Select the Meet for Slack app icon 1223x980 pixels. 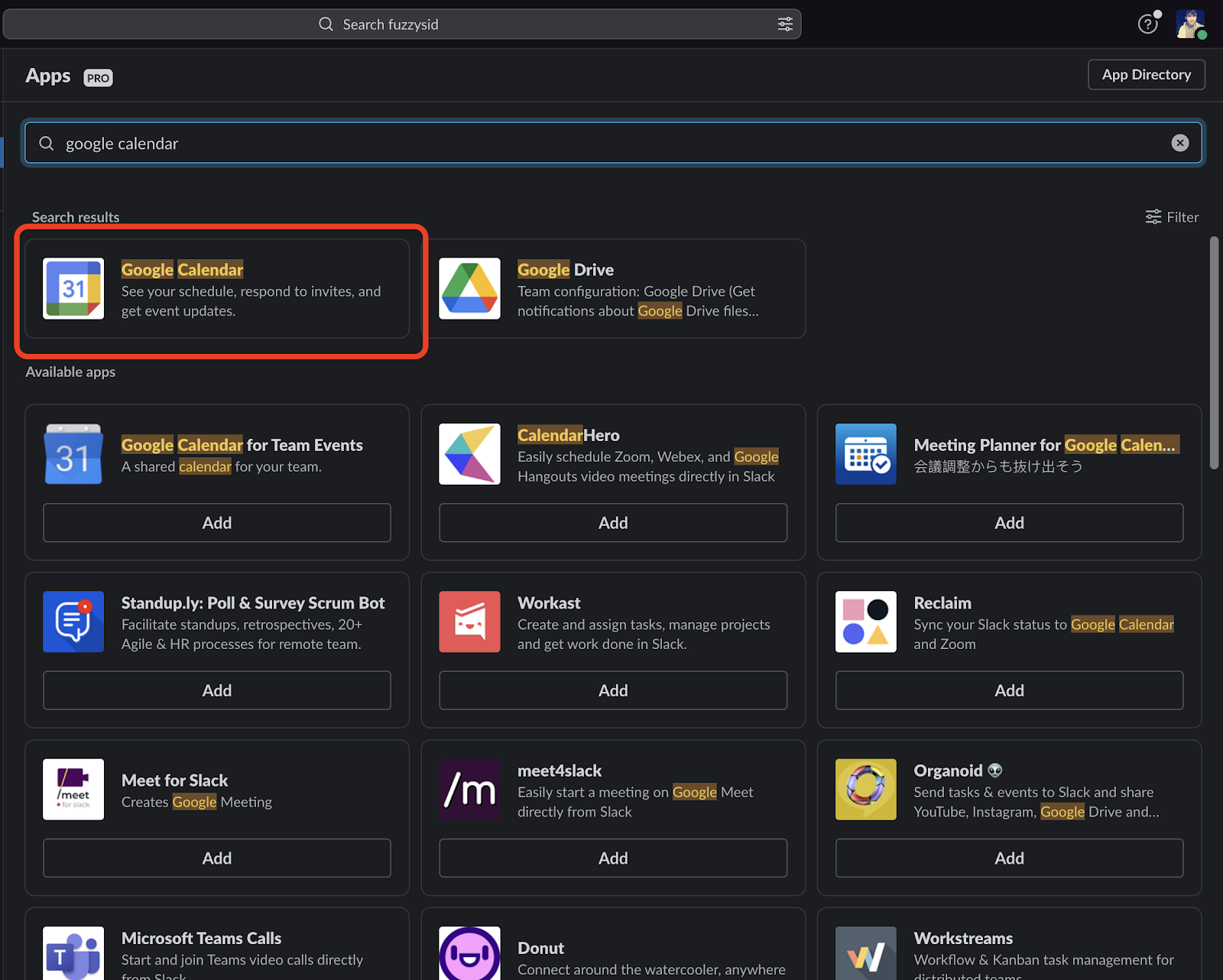73,790
